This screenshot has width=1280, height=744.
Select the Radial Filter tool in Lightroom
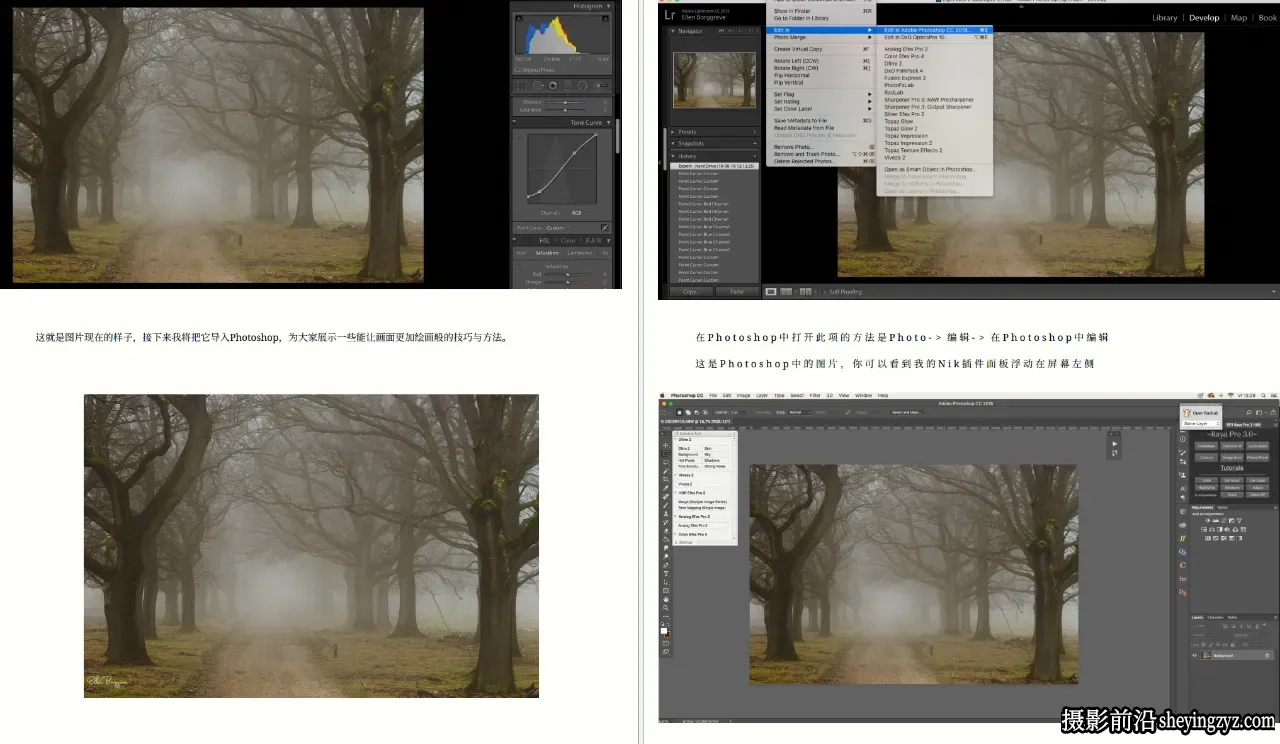tap(583, 85)
